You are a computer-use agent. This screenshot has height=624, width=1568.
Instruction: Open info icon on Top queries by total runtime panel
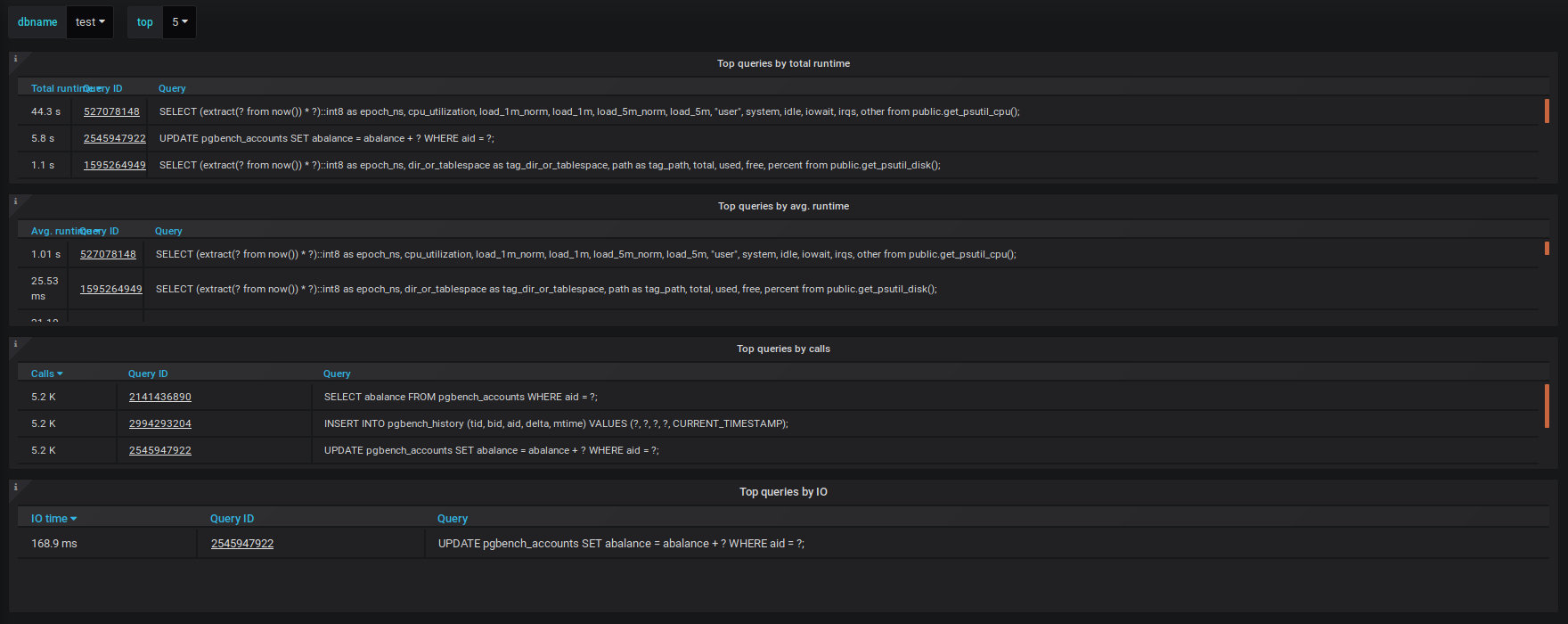pyautogui.click(x=15, y=59)
